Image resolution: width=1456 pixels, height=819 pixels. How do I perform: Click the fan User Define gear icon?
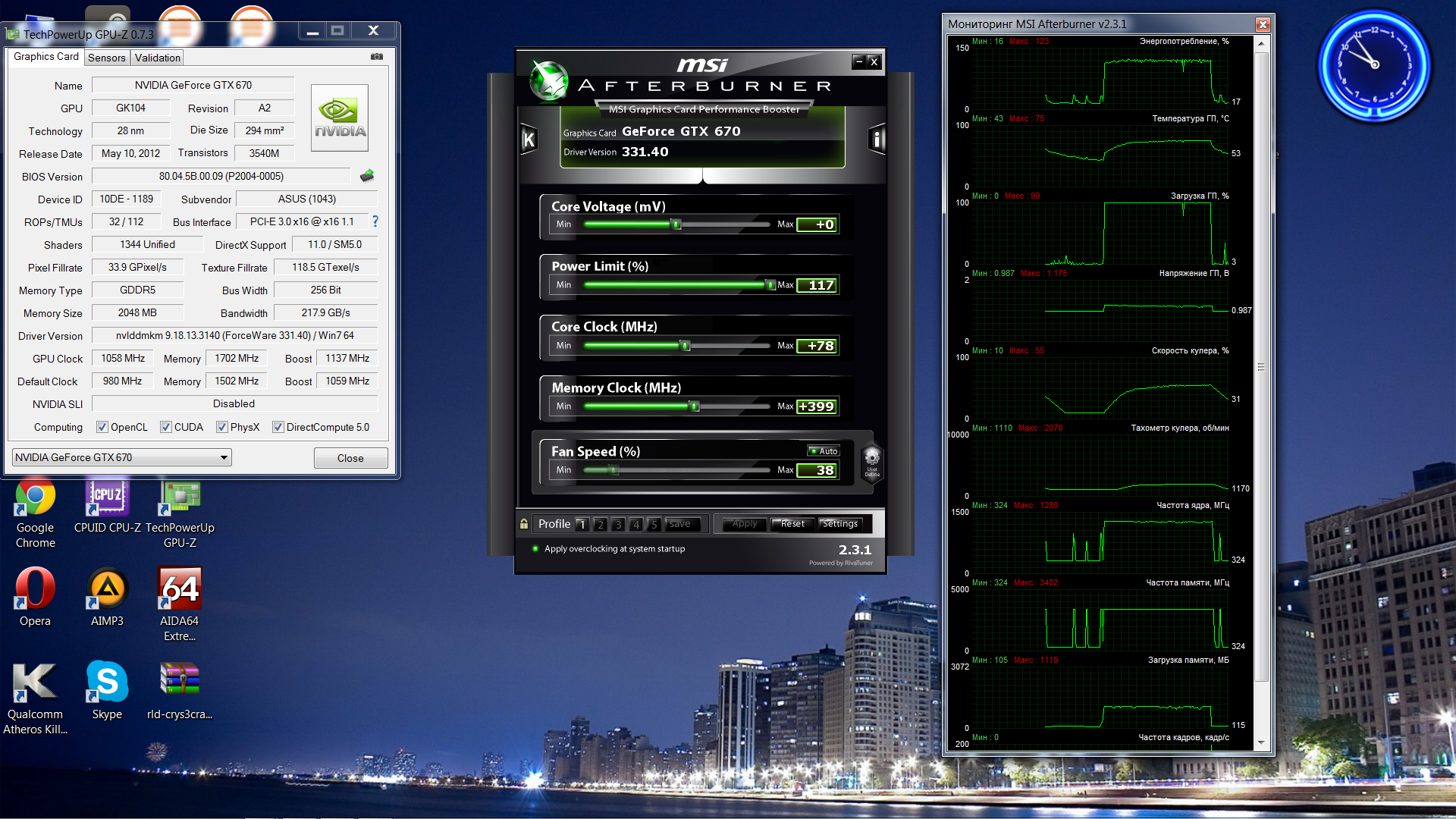872,460
